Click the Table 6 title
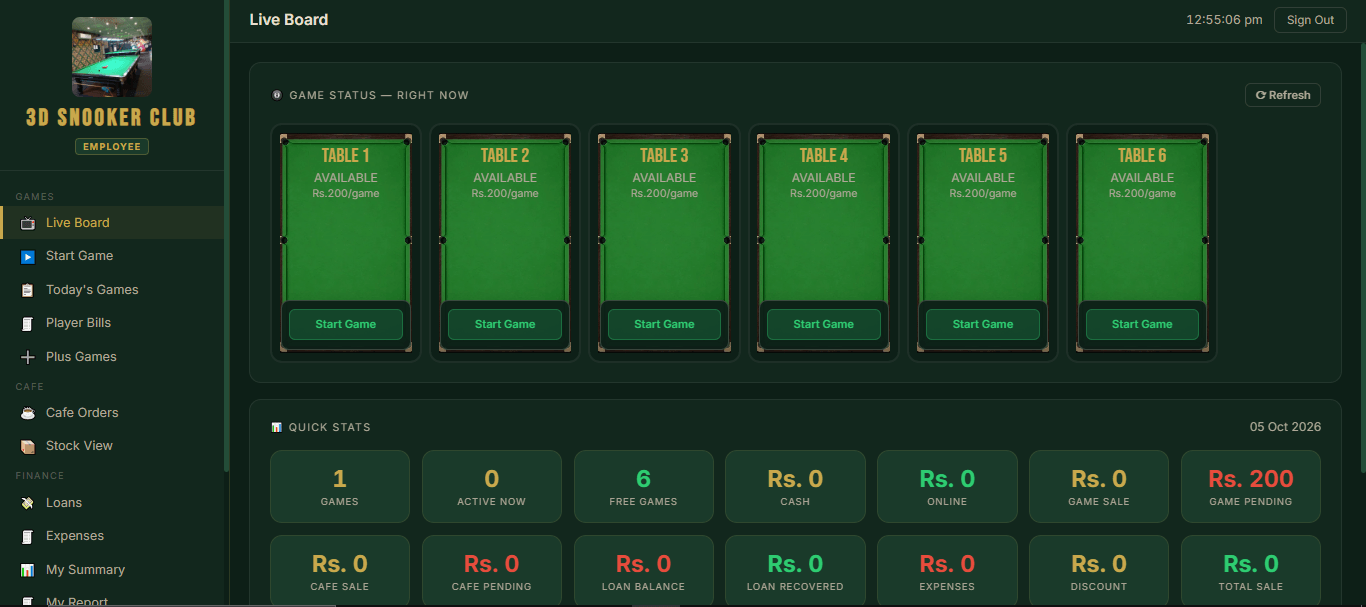Viewport: 1366px width, 607px height. [1142, 155]
